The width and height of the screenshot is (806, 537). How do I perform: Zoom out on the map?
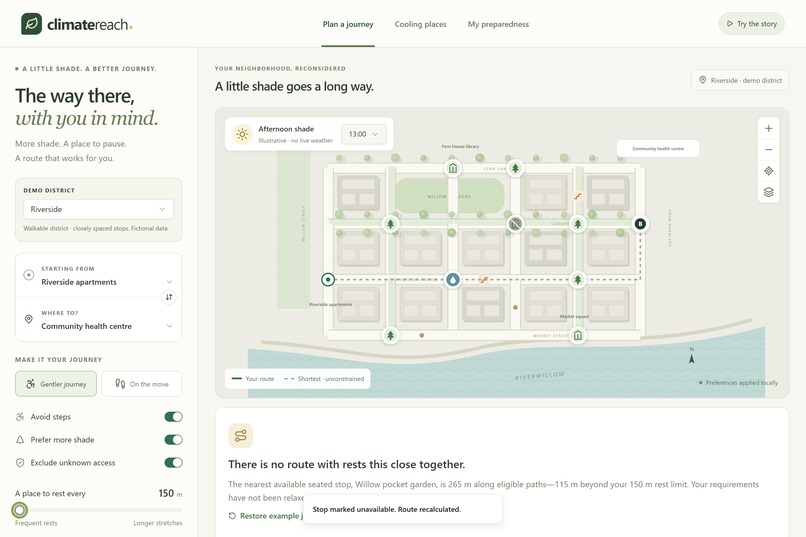click(x=768, y=150)
